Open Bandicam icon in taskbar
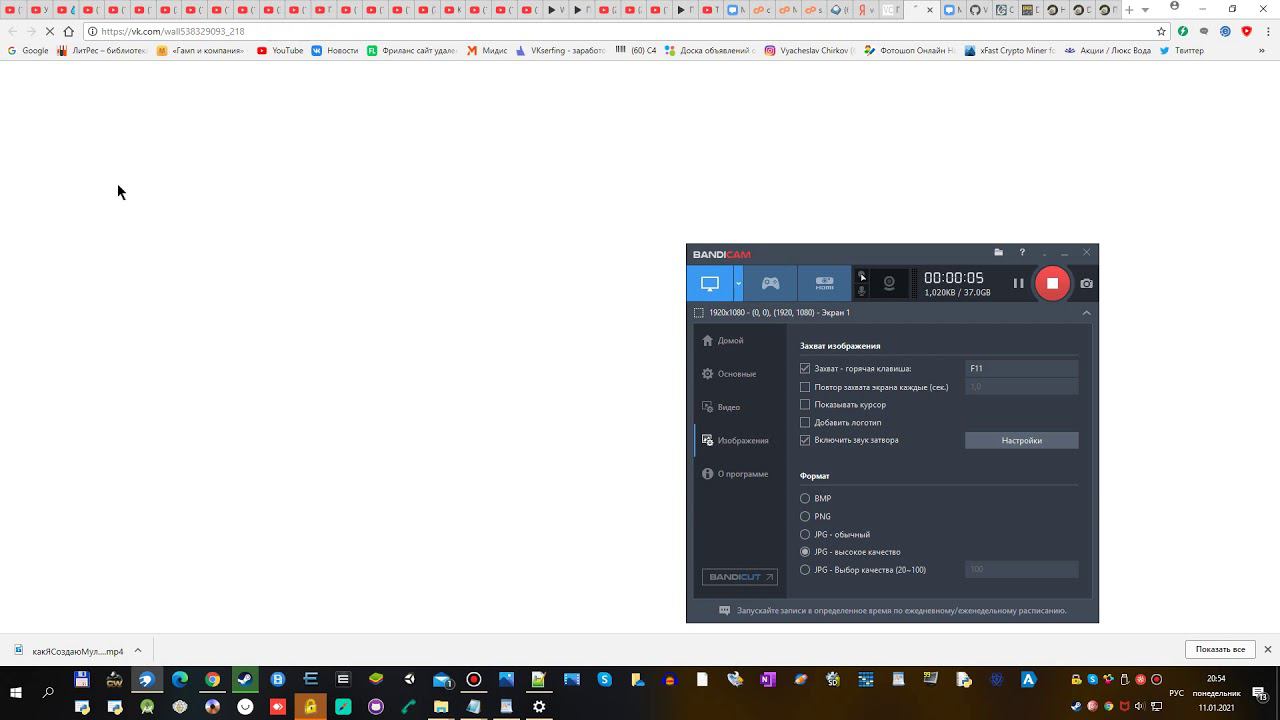Viewport: 1280px width, 720px height. point(474,680)
